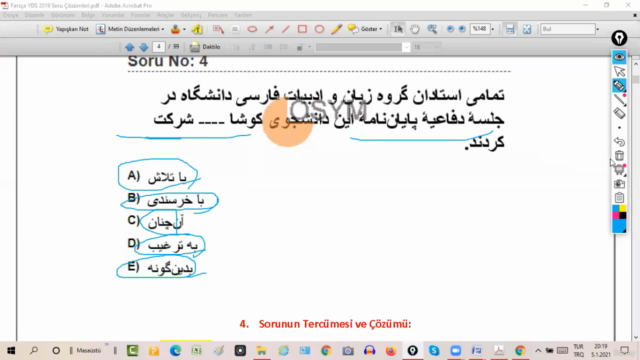
Task: Toggle ink visibility with the eye icon
Action: pyautogui.click(x=619, y=57)
